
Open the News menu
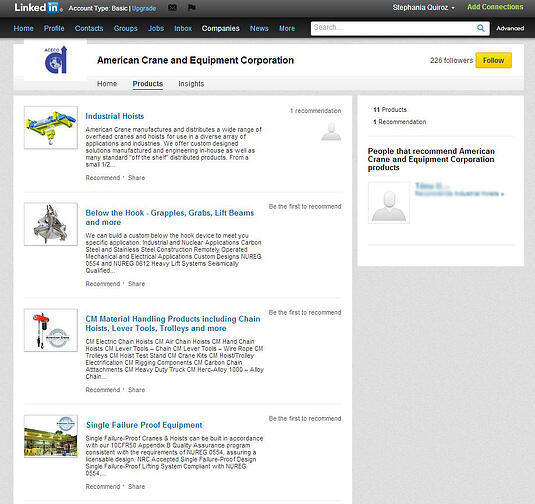tap(259, 28)
